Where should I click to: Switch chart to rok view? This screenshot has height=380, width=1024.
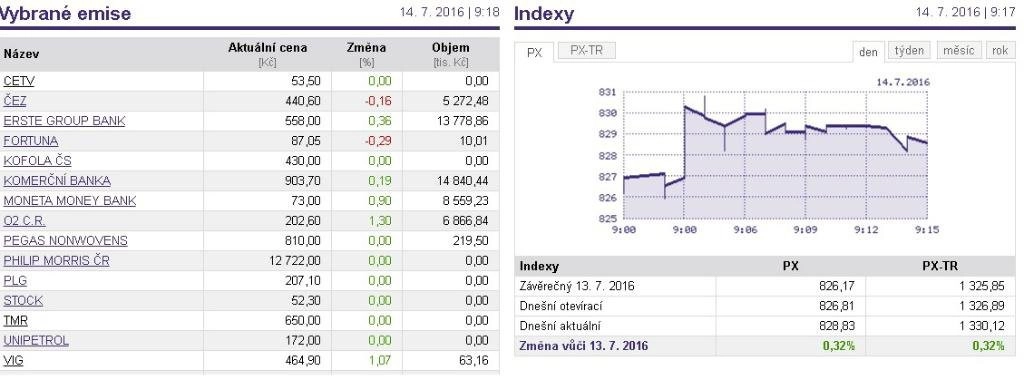pyautogui.click(x=1000, y=51)
